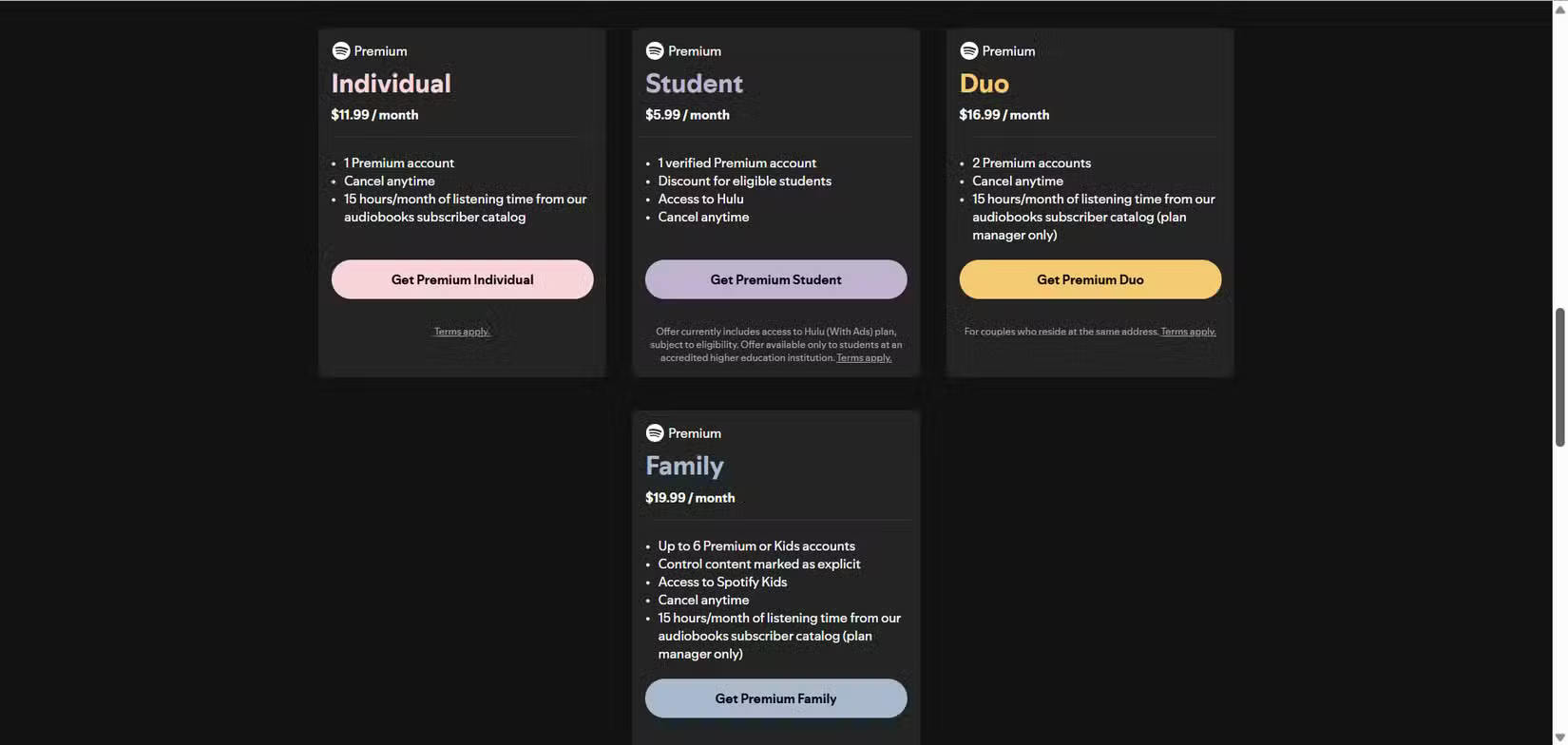The image size is (1568, 745).
Task: Choose the Get Premium Individual button
Action: [x=462, y=279]
